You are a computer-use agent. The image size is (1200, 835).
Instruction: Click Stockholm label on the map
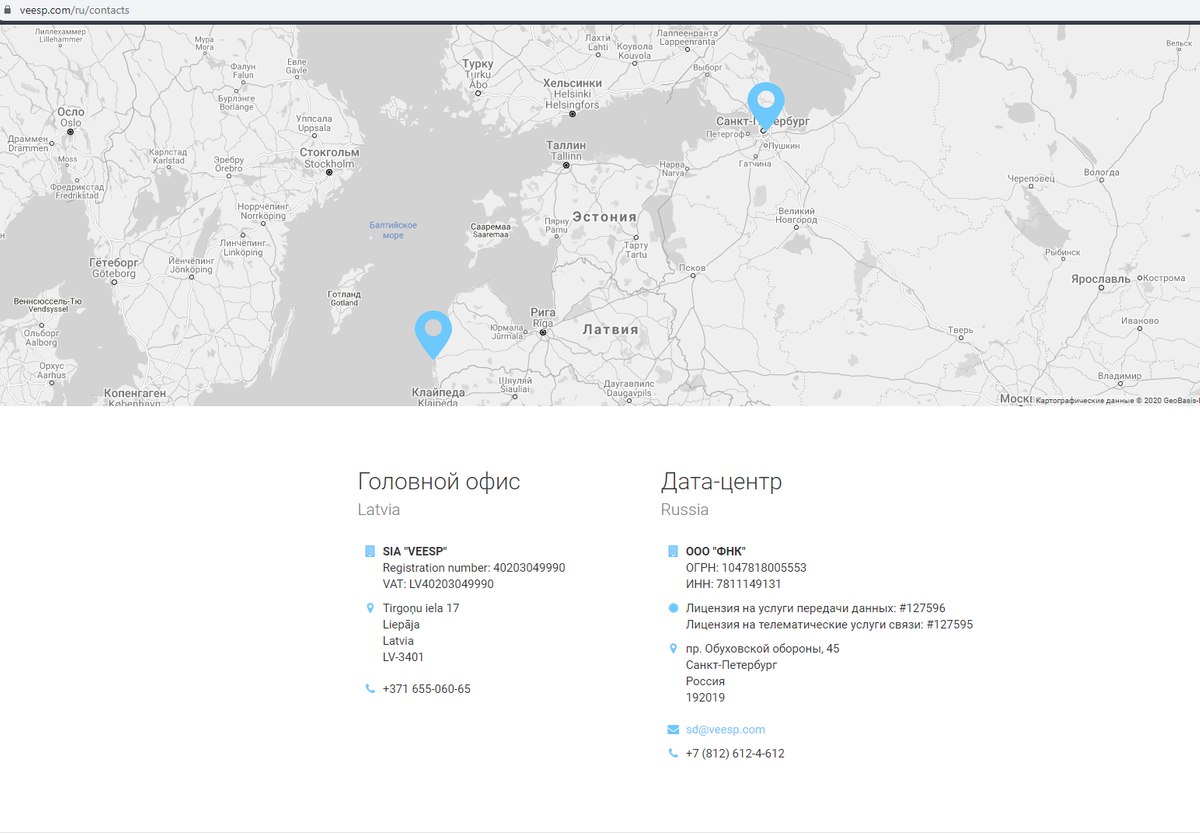pyautogui.click(x=329, y=158)
